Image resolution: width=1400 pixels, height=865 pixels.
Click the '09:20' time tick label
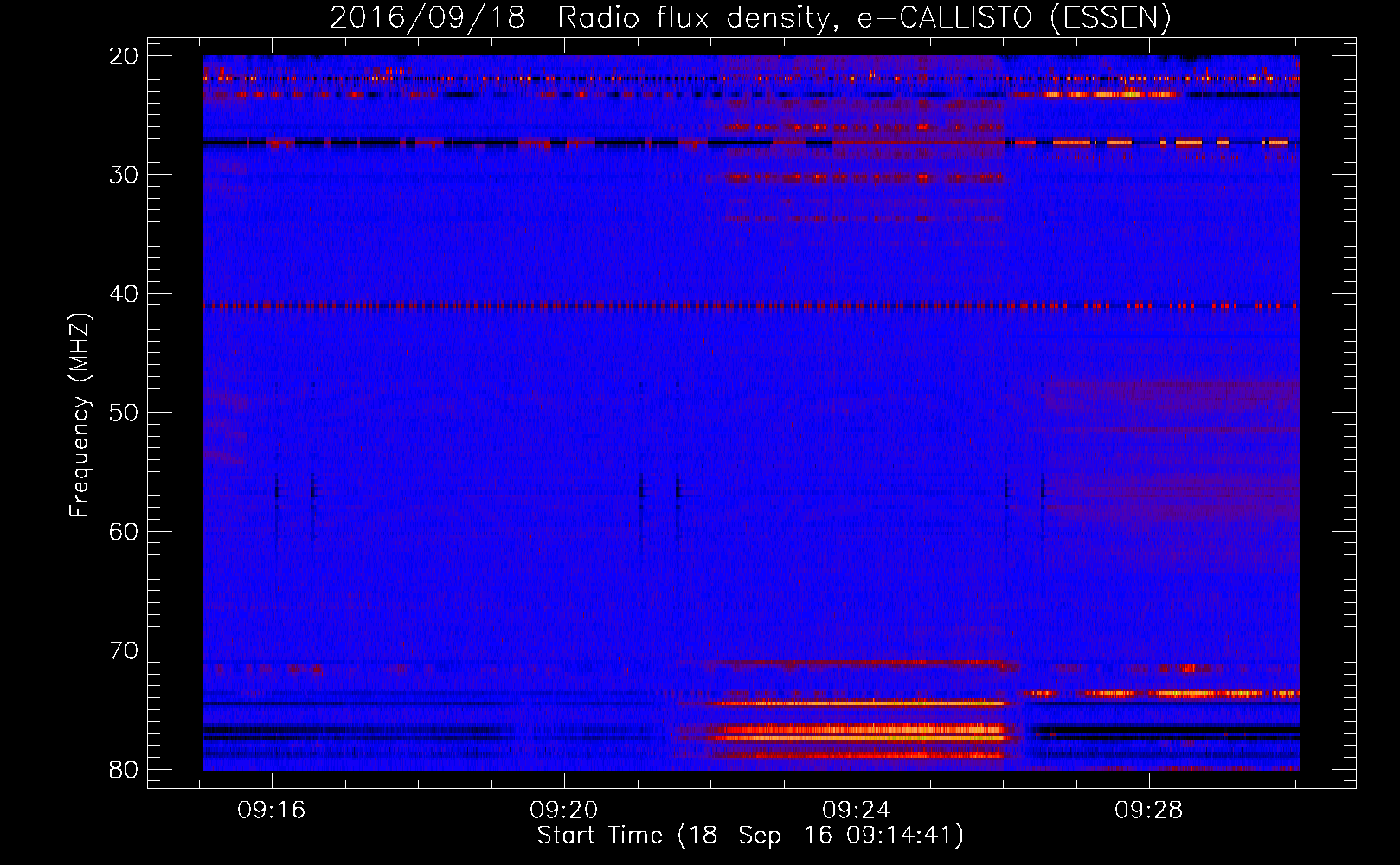click(564, 811)
